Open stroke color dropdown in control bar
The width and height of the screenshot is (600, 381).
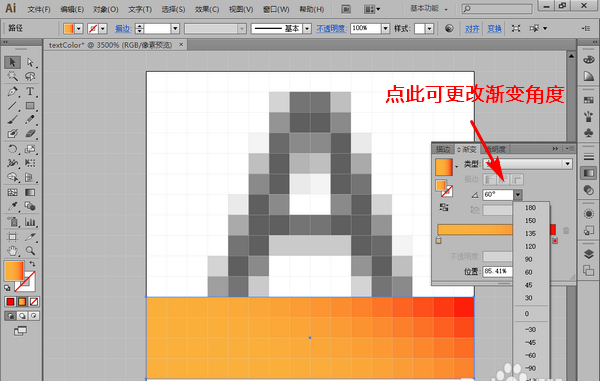pyautogui.click(x=103, y=28)
